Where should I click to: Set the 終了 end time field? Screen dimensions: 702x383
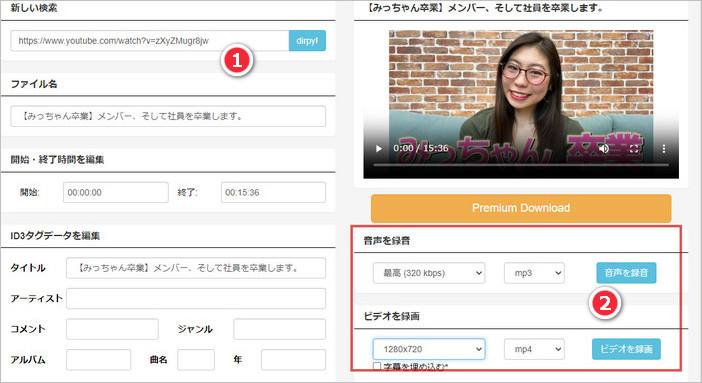pos(273,193)
